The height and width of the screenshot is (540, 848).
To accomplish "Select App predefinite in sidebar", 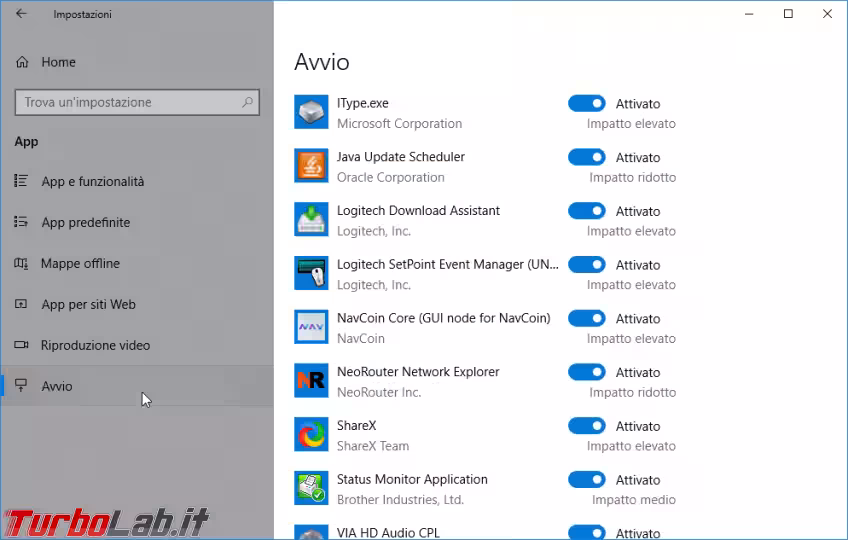I will coord(137,222).
